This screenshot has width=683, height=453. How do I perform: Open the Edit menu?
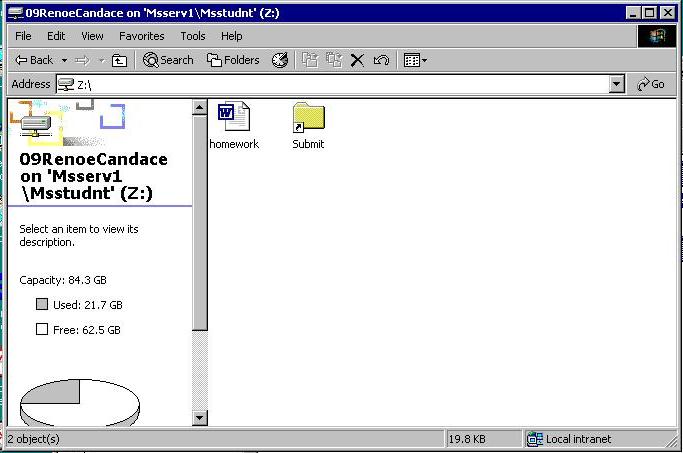[56, 36]
